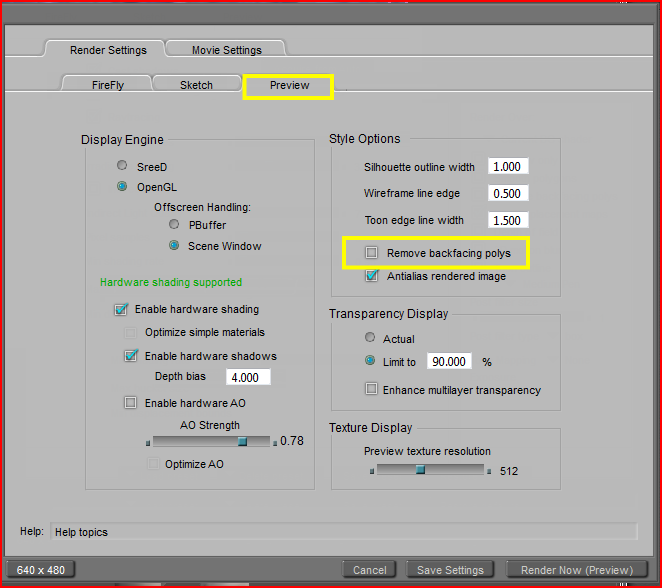Select Scene Window offscreen handling
This screenshot has height=588, width=662.
(174, 245)
